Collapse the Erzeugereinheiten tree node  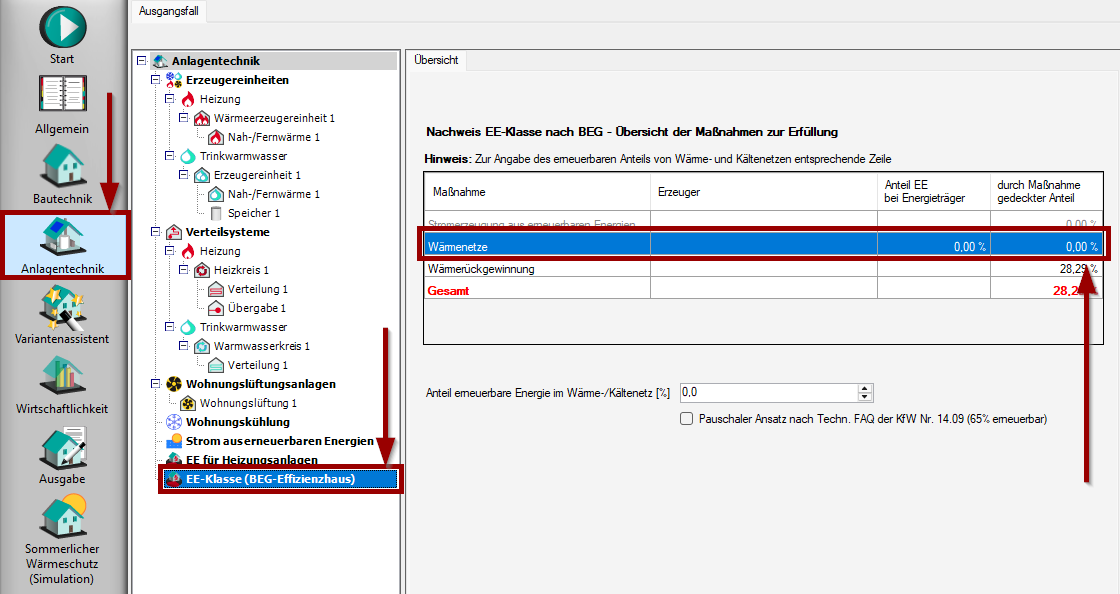155,80
